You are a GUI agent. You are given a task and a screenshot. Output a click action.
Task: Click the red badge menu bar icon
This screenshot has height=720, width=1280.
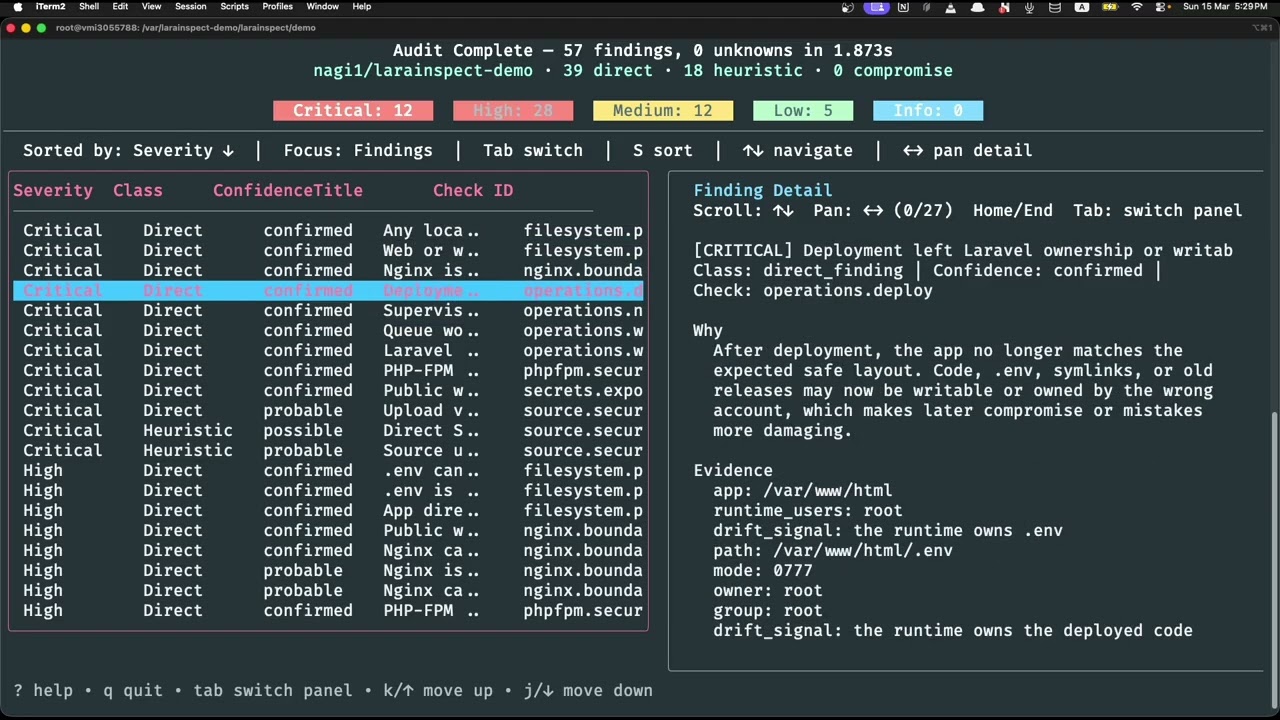(1004, 6)
